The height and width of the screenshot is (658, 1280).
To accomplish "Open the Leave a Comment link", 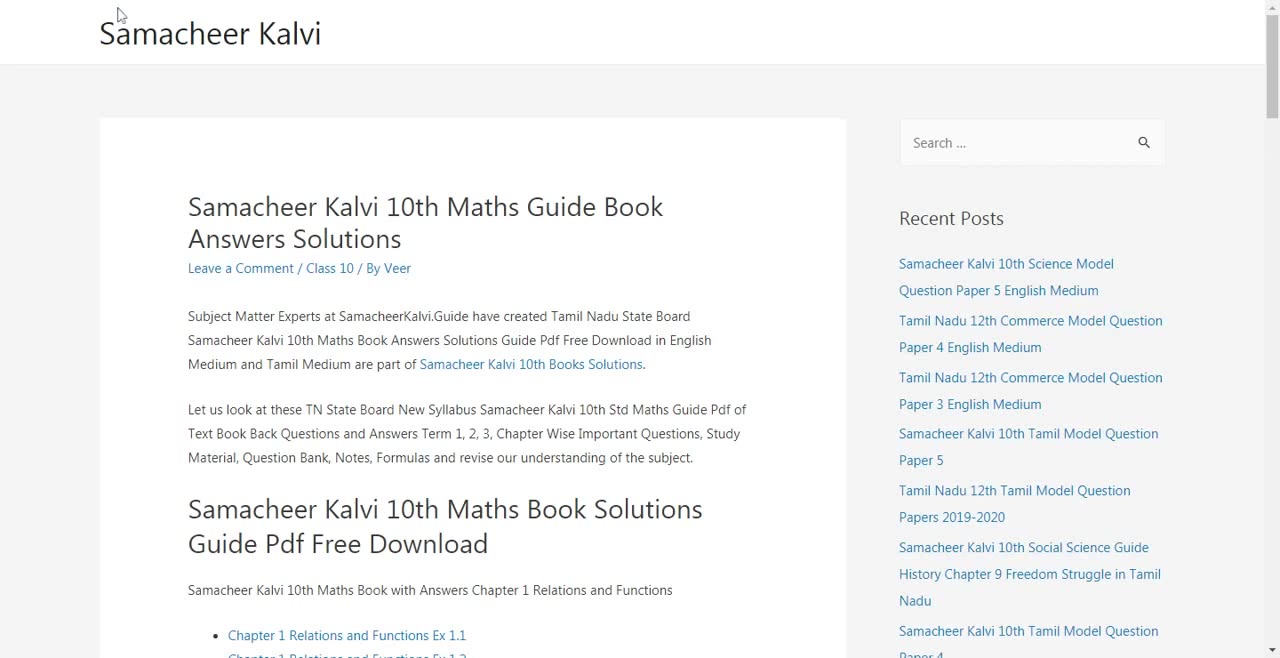I will coord(240,268).
